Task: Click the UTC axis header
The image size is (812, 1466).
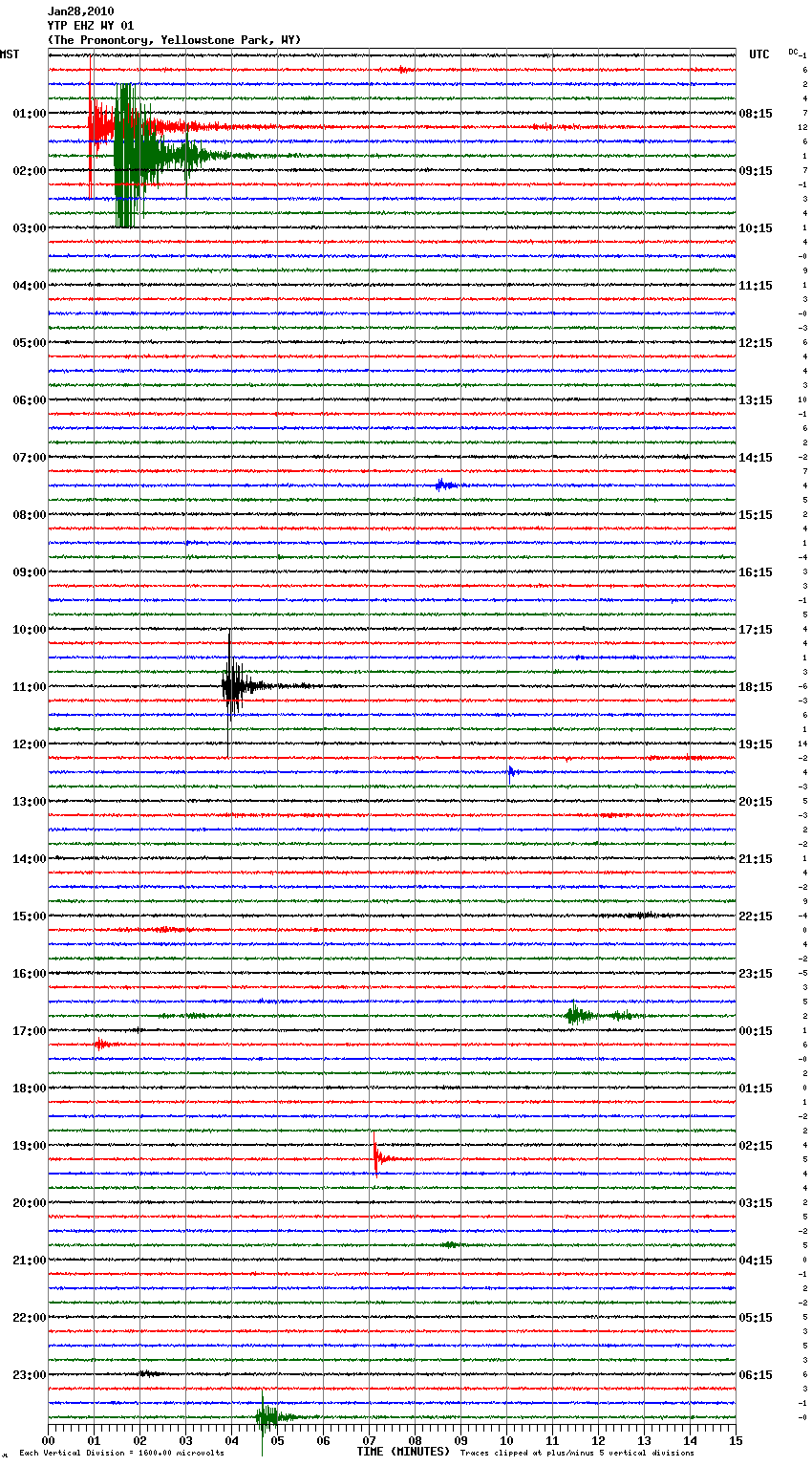Action: 759,54
